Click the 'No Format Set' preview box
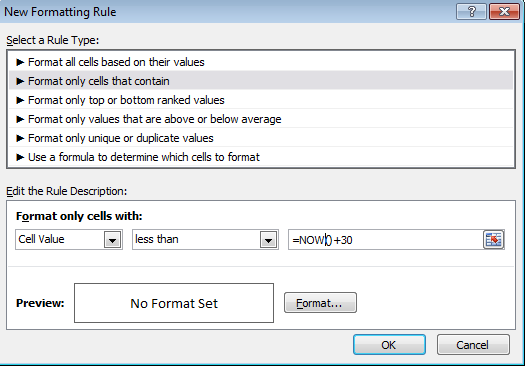 click(x=174, y=303)
